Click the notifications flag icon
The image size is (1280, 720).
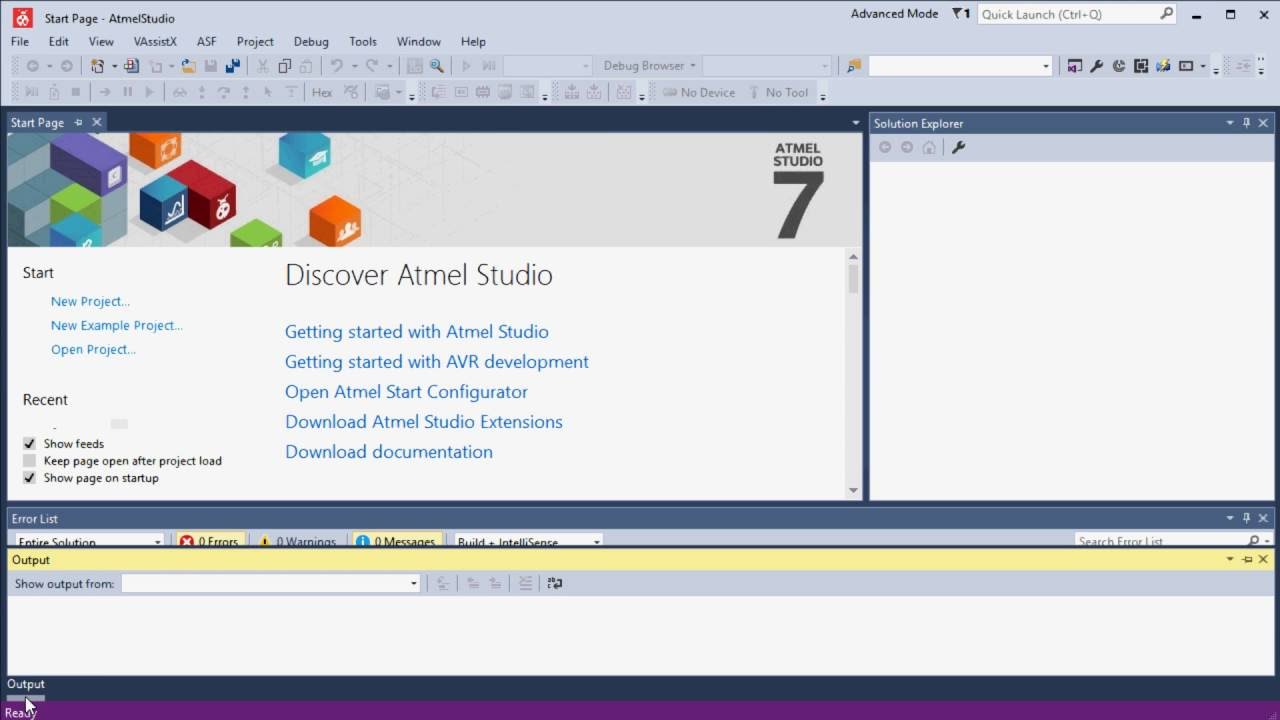pyautogui.click(x=960, y=14)
